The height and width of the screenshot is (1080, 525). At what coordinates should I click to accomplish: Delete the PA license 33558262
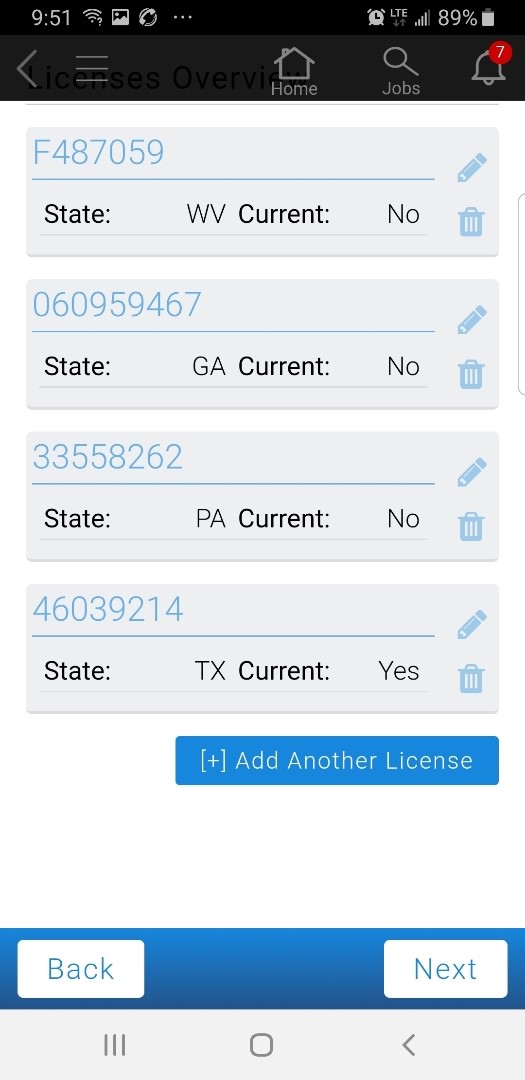tap(471, 527)
